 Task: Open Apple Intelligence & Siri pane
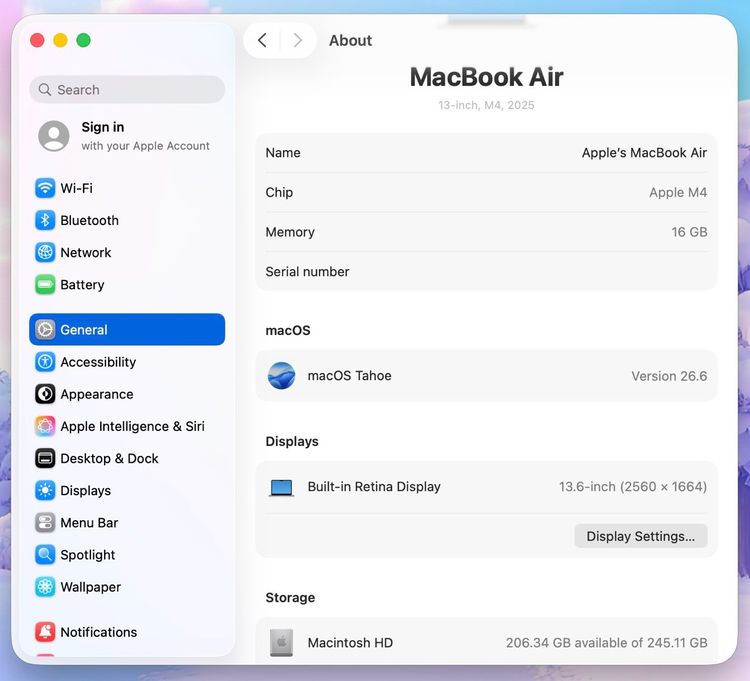tap(132, 426)
